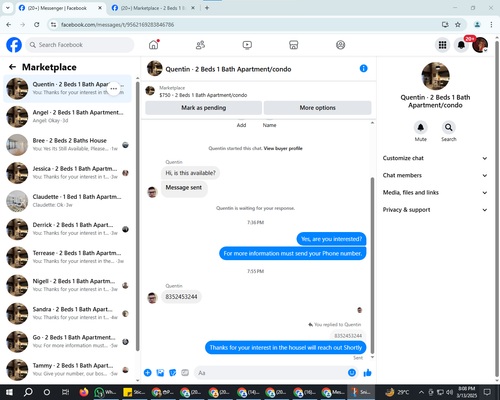The width and height of the screenshot is (500, 400).
Task: Open the Watch video icon
Action: (x=247, y=45)
